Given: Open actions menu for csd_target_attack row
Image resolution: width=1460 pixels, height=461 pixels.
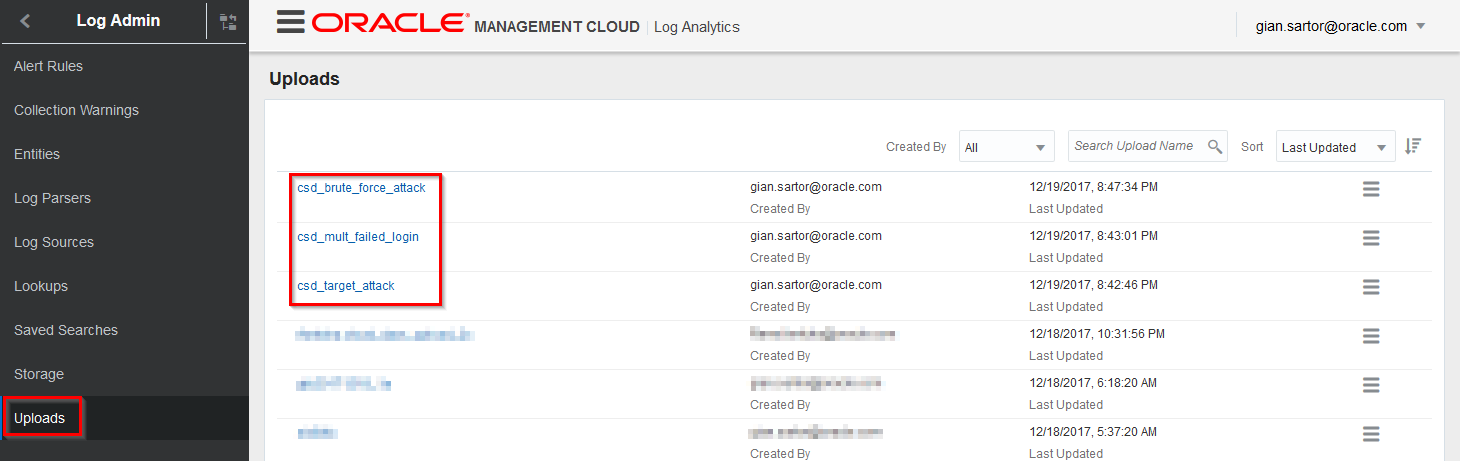Looking at the screenshot, I should point(1371,287).
